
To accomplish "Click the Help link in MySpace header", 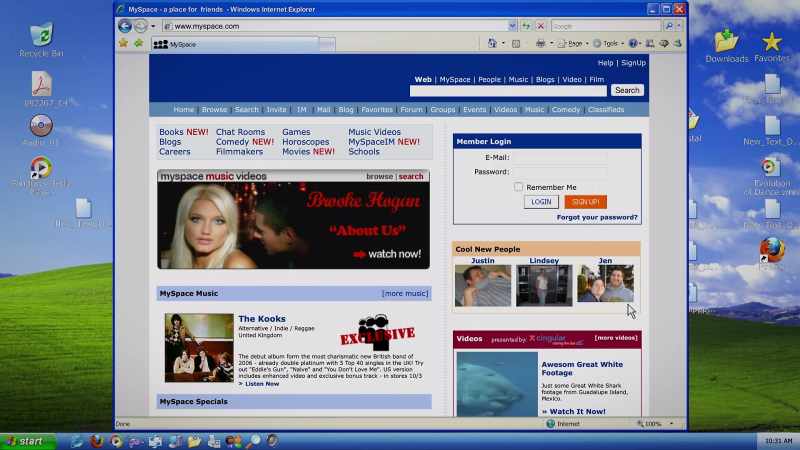I will pyautogui.click(x=605, y=63).
